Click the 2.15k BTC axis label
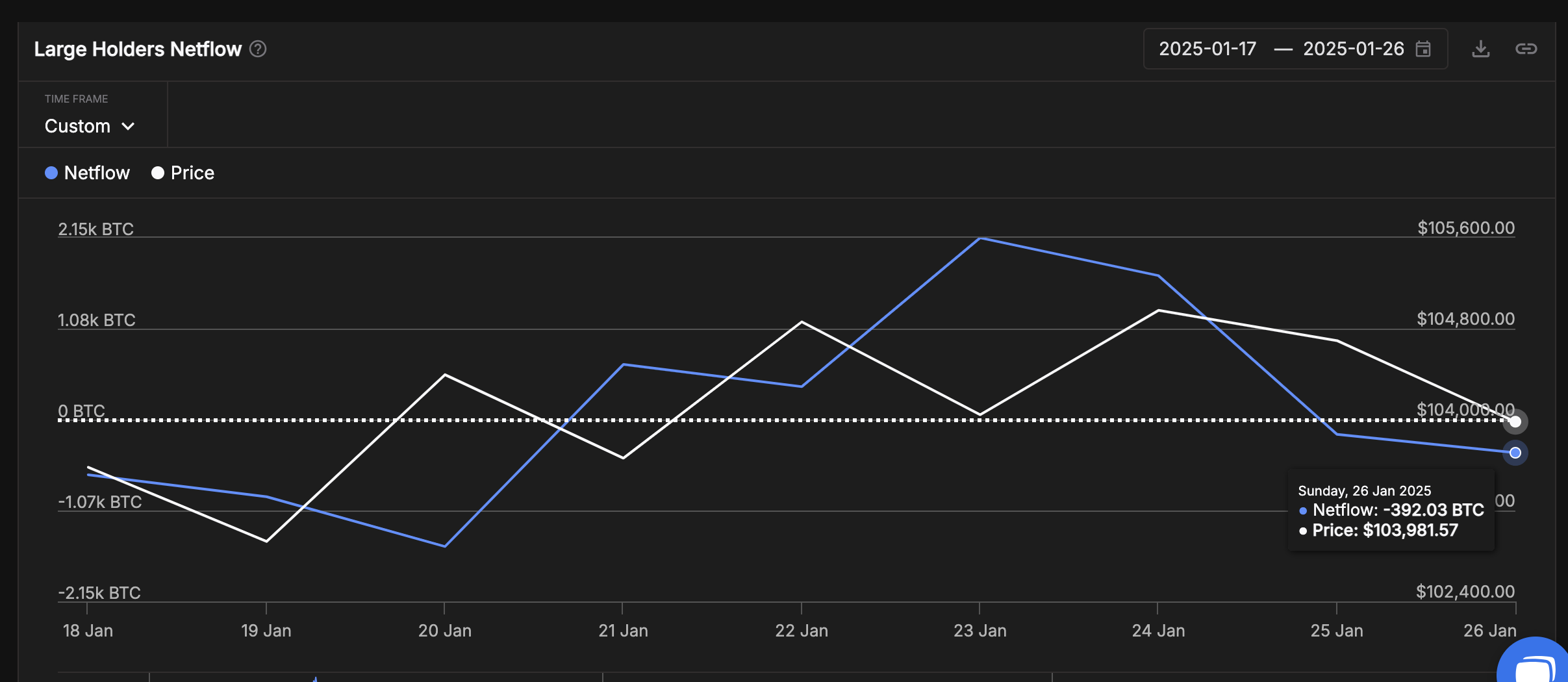Viewport: 1568px width, 682px height. coord(95,229)
